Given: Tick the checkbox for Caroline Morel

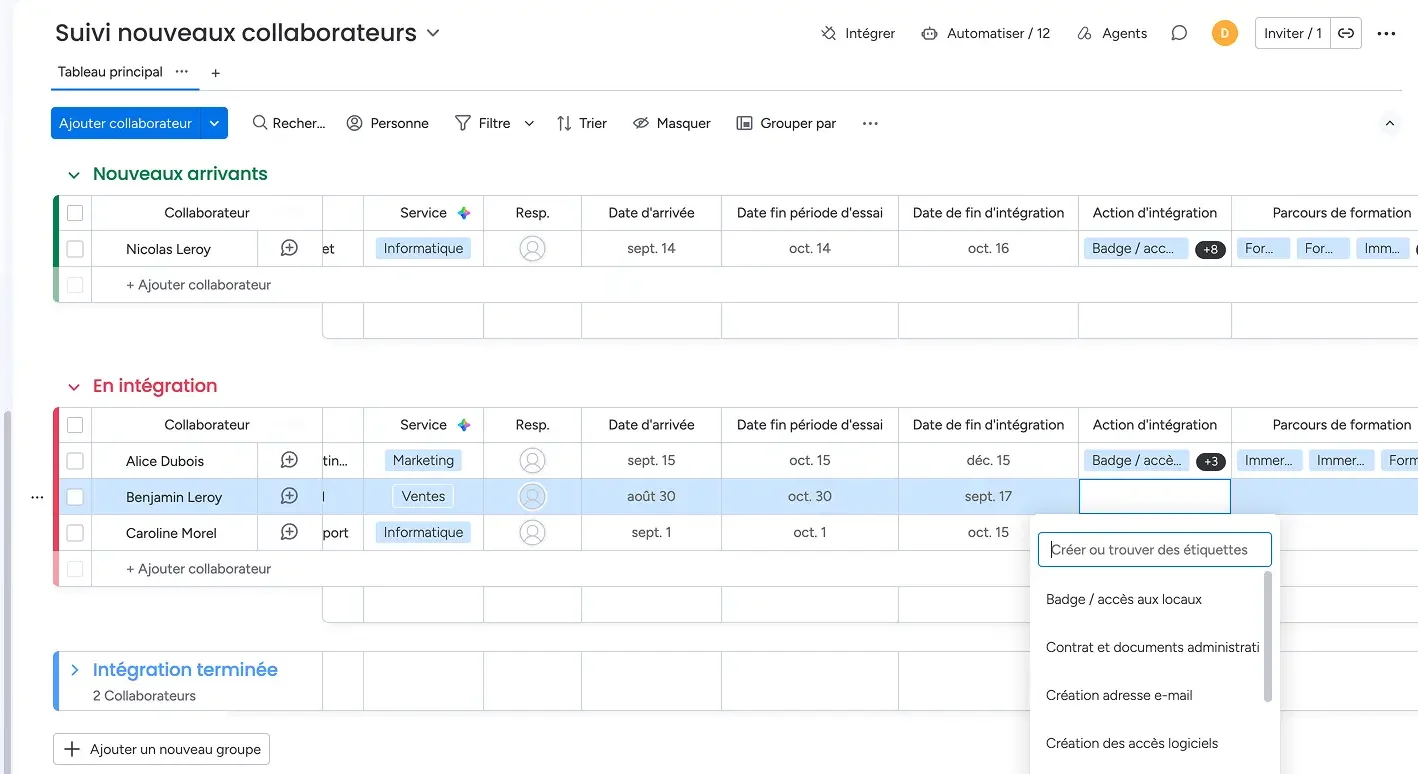Looking at the screenshot, I should [75, 533].
